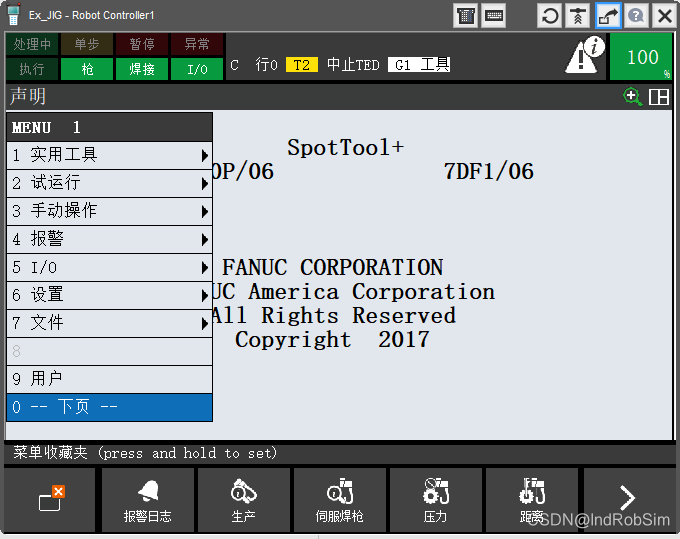Open 报警日志 alarm log shortcut
The image size is (680, 539).
click(x=147, y=500)
